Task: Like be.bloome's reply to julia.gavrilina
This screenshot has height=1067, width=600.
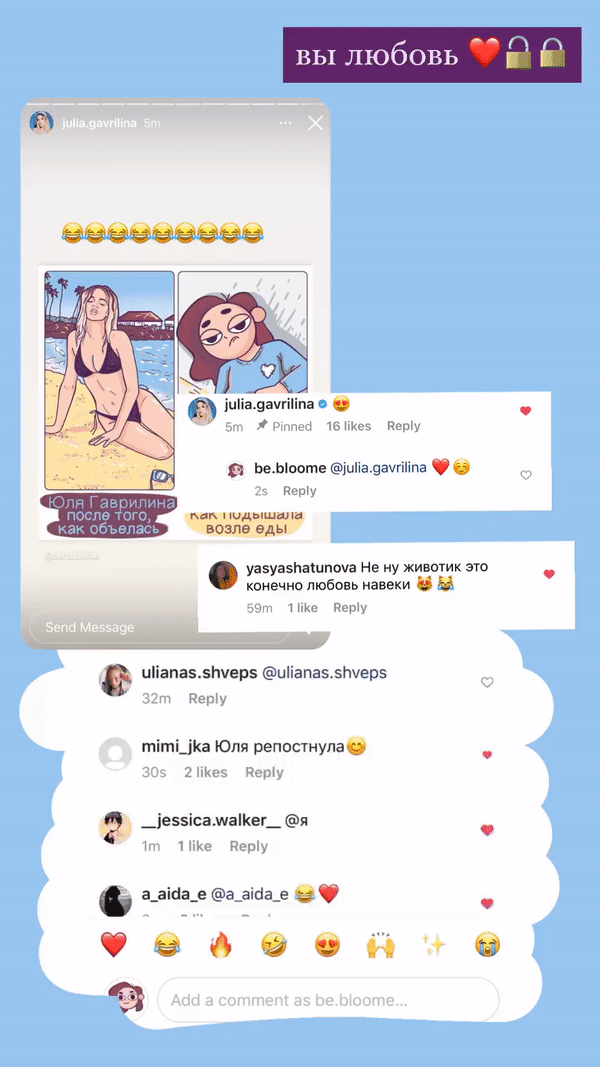Action: 526,475
